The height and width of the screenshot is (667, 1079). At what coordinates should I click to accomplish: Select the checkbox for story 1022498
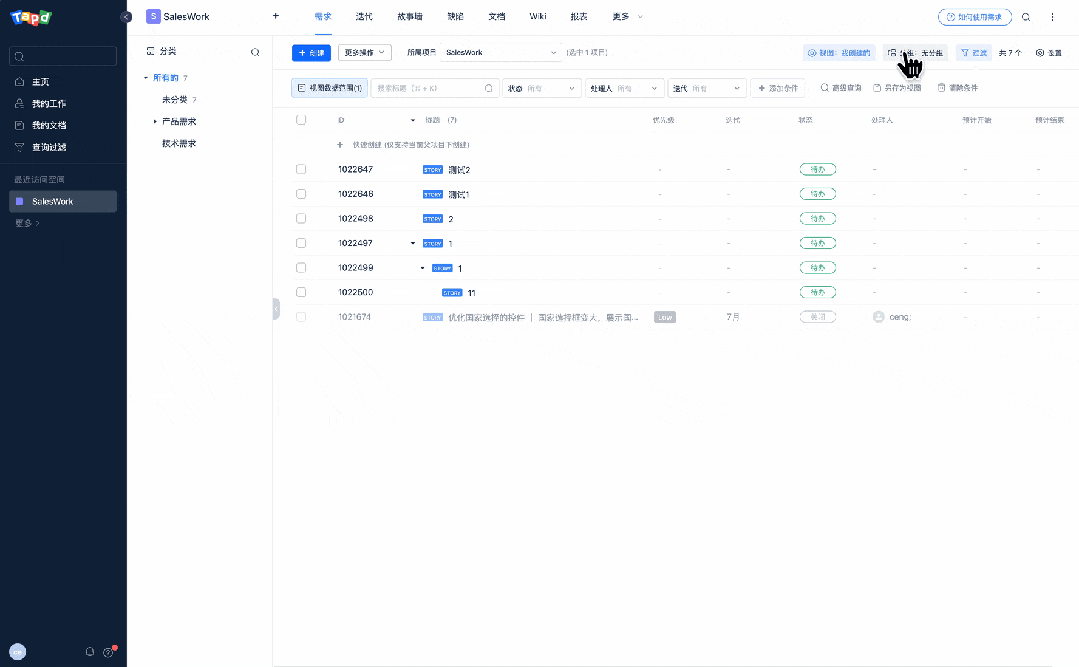[301, 218]
